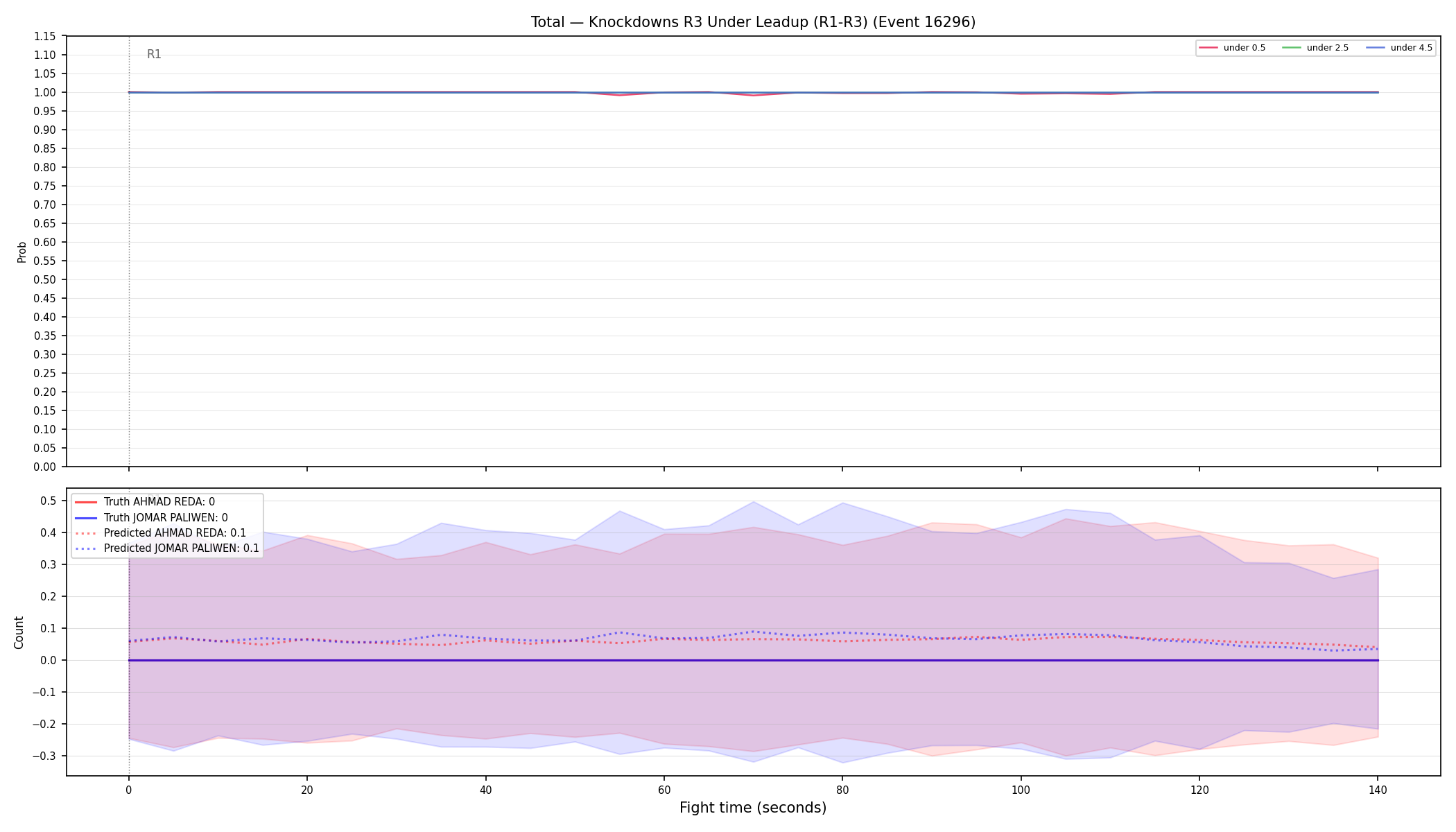Click the 0.5 tick on Count axis

tap(48, 501)
